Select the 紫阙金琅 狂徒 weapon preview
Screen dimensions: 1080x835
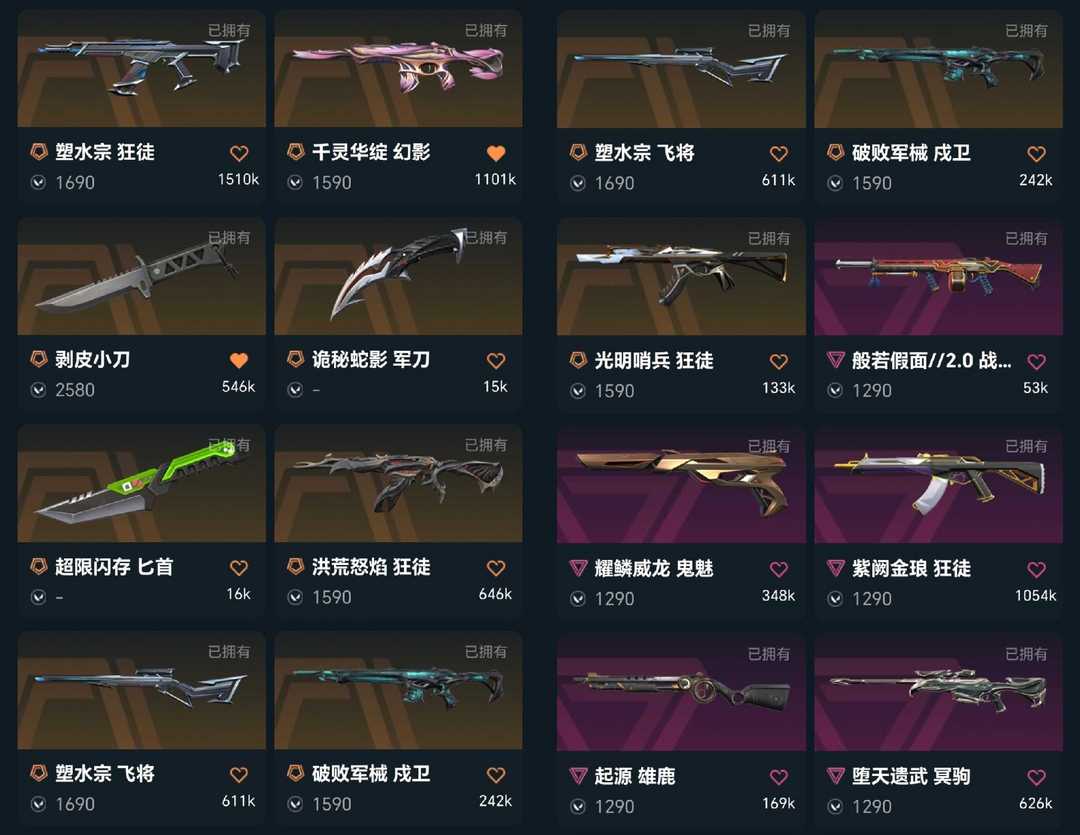[x=938, y=484]
